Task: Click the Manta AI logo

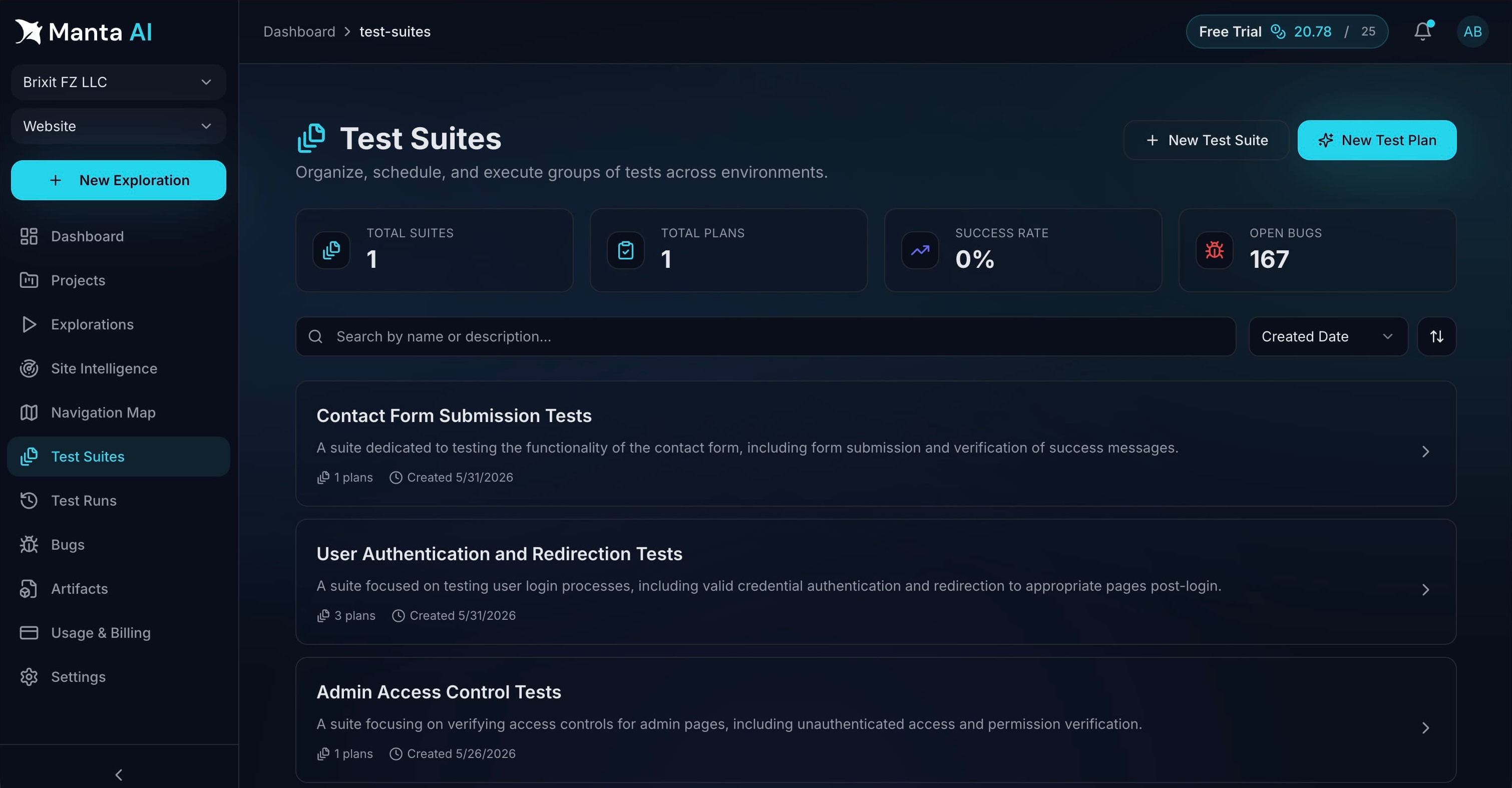Action: pyautogui.click(x=83, y=32)
